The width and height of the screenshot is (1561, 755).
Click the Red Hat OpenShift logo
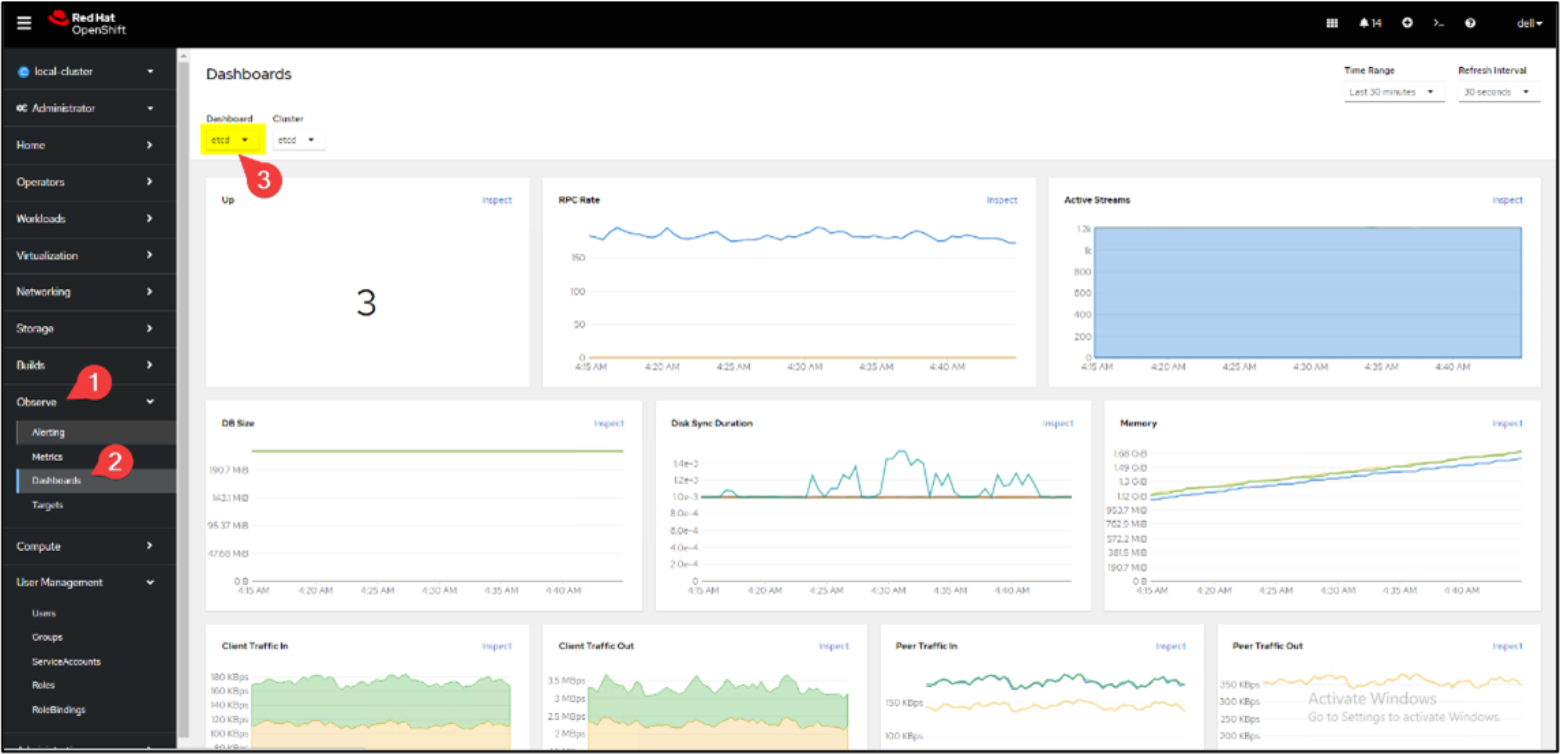86,23
